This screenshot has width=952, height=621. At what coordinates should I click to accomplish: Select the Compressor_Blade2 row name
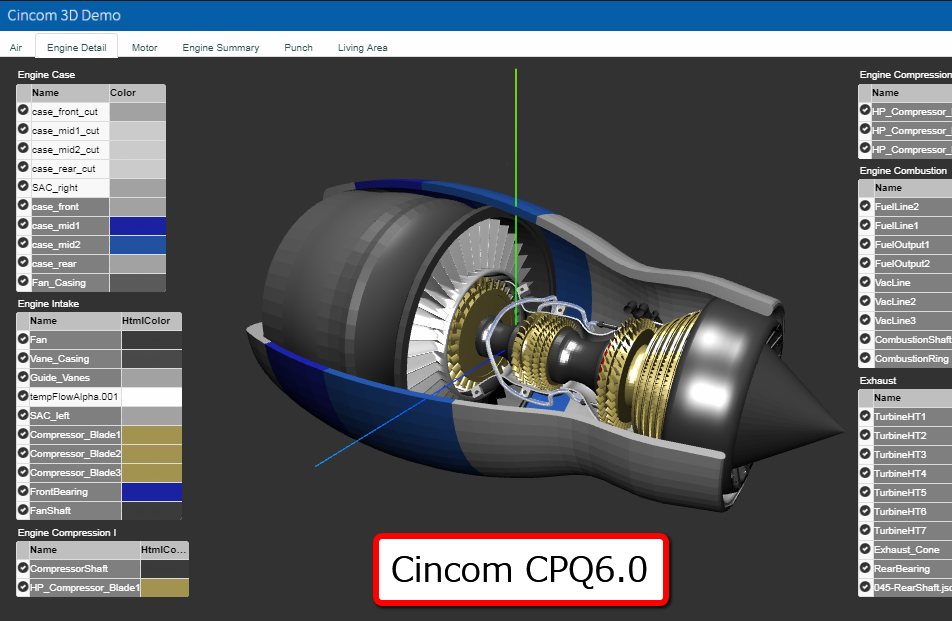point(75,453)
